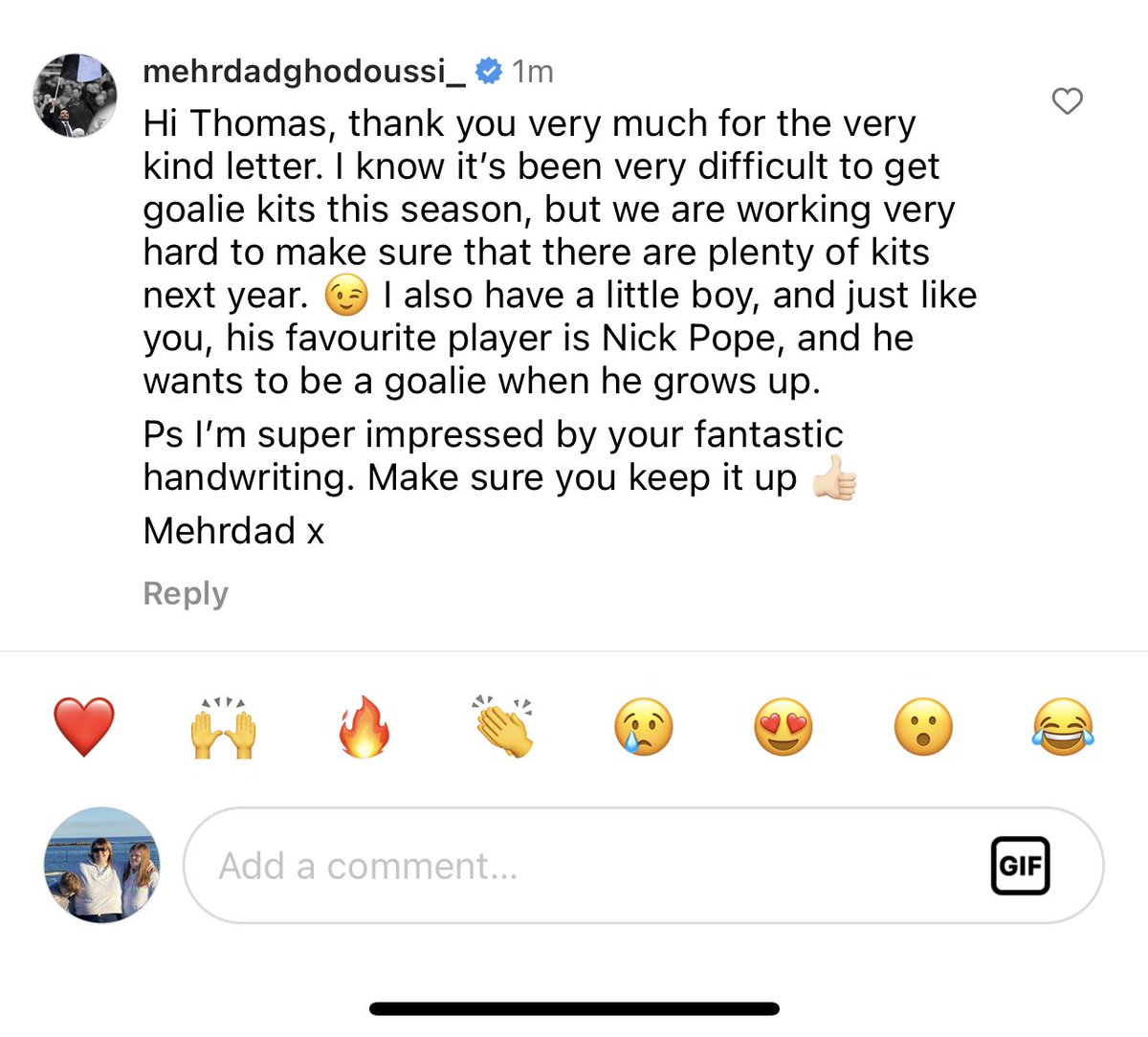The height and width of the screenshot is (1037, 1148).
Task: Open the GIF picker
Action: click(1020, 866)
